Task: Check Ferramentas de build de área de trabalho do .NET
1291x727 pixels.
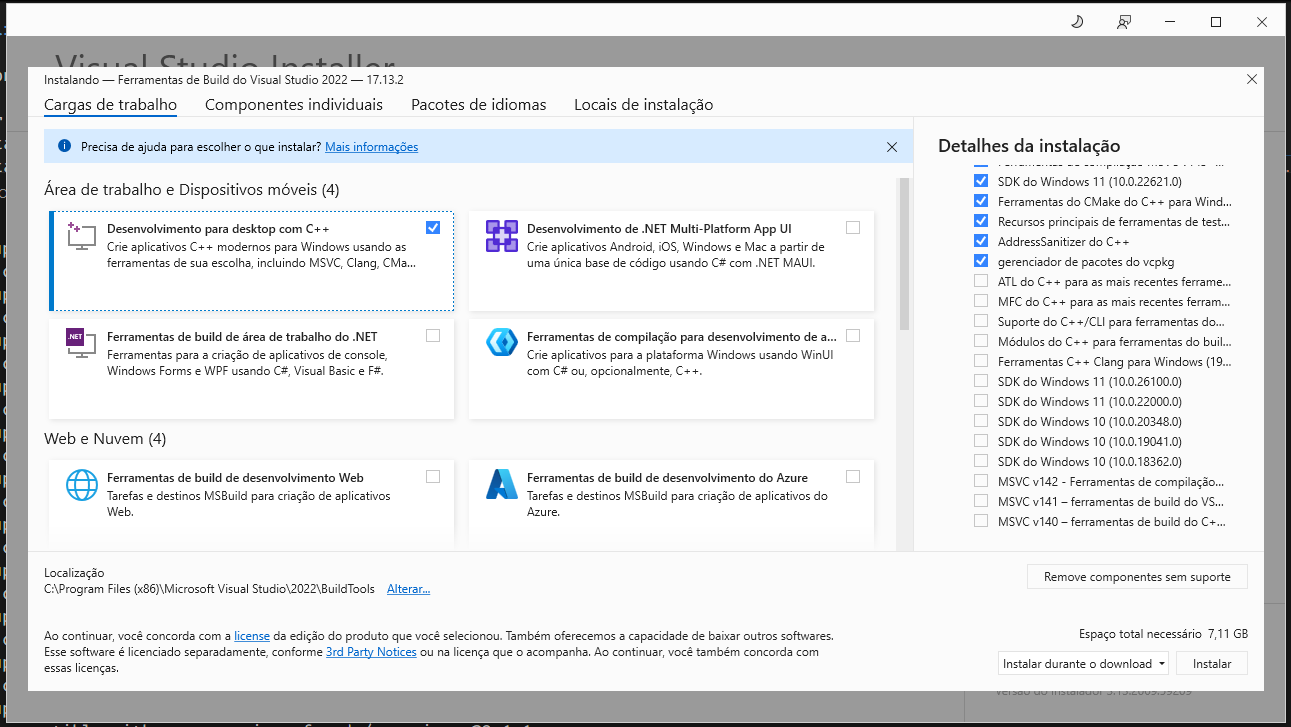Action: coord(432,335)
